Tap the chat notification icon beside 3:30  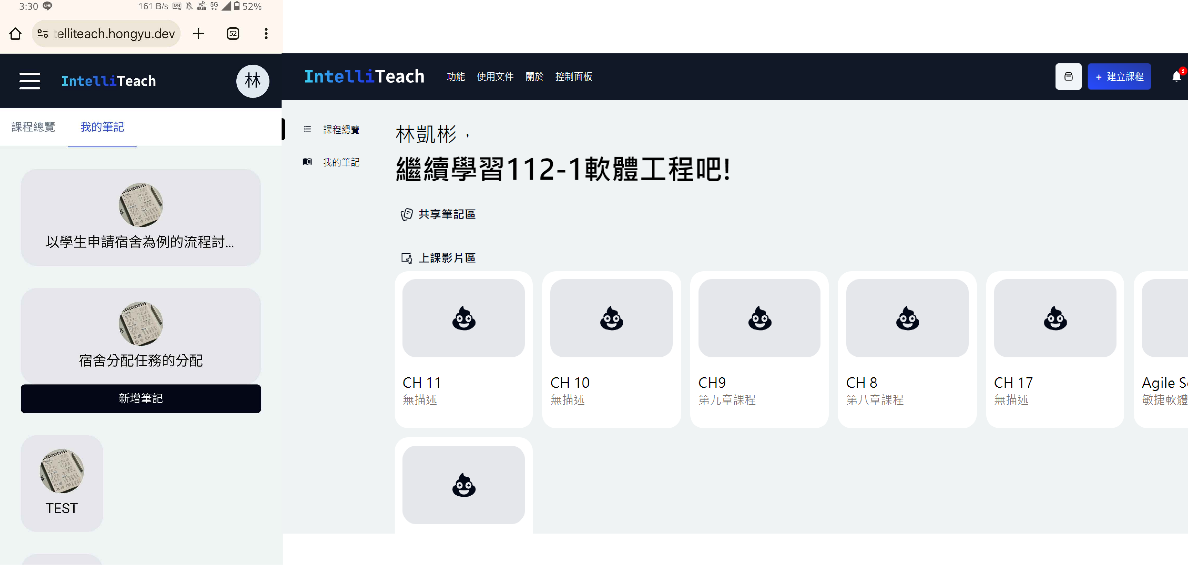point(48,6)
